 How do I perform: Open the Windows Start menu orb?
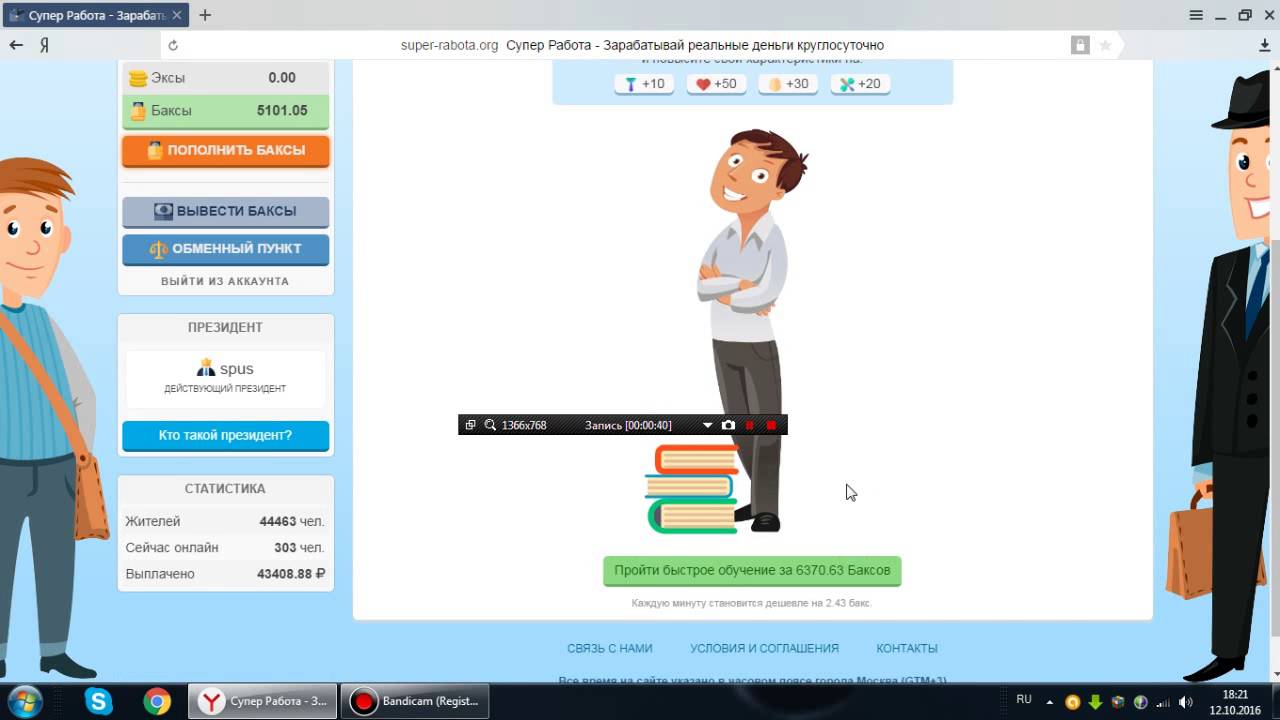pyautogui.click(x=24, y=701)
